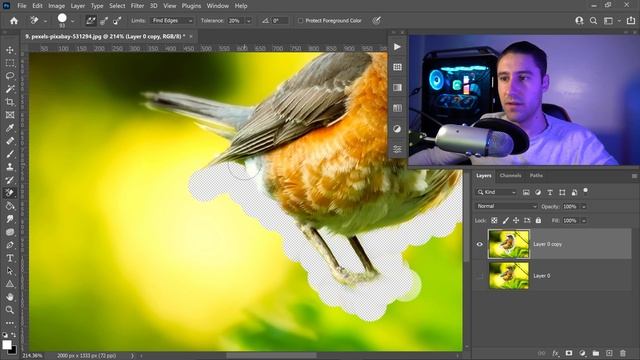Enable Sampling: Background Swatch mode
This screenshot has height=360, width=640.
(117, 20)
